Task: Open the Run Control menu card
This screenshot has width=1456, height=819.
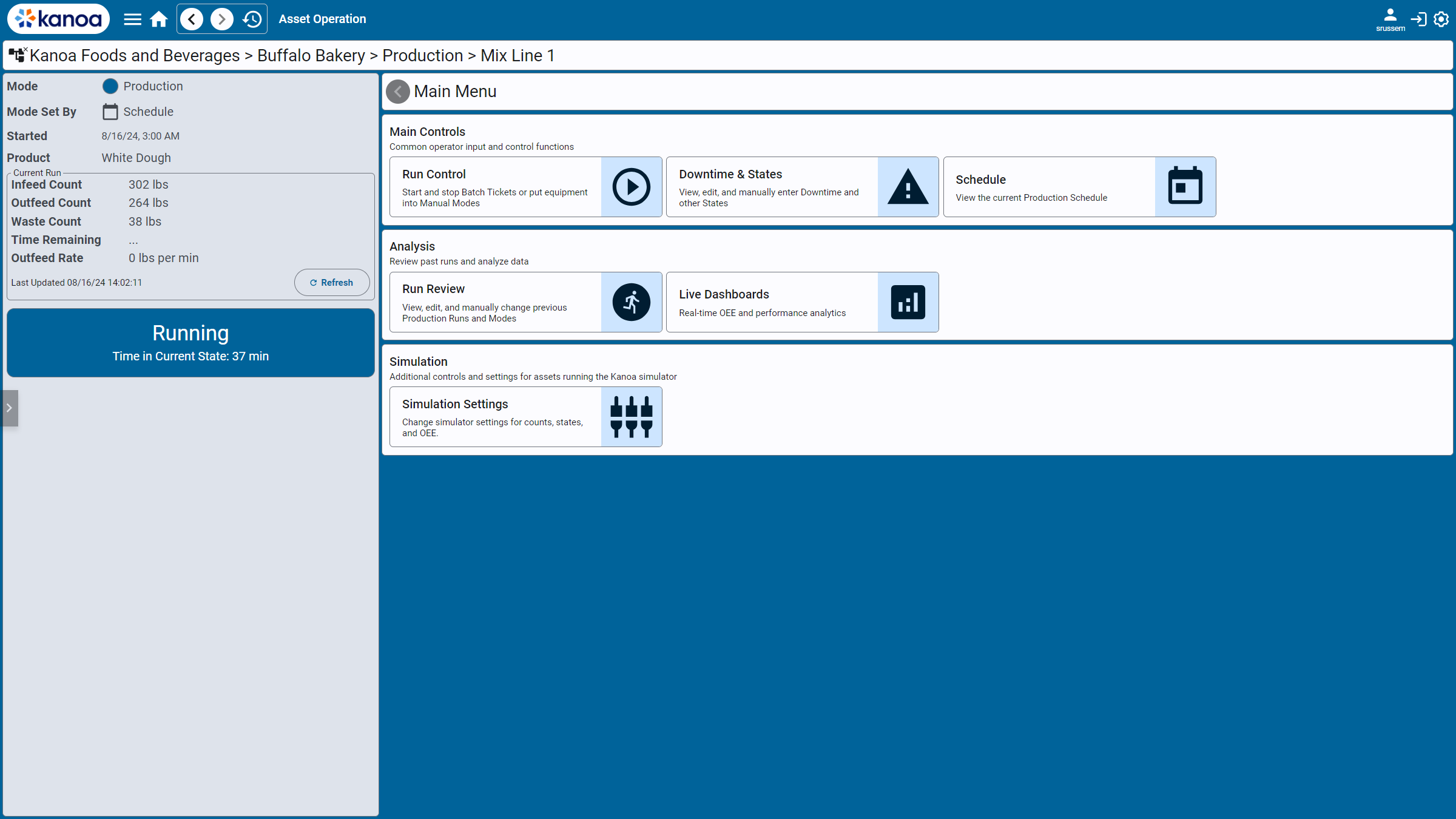Action: pyautogui.click(x=525, y=187)
